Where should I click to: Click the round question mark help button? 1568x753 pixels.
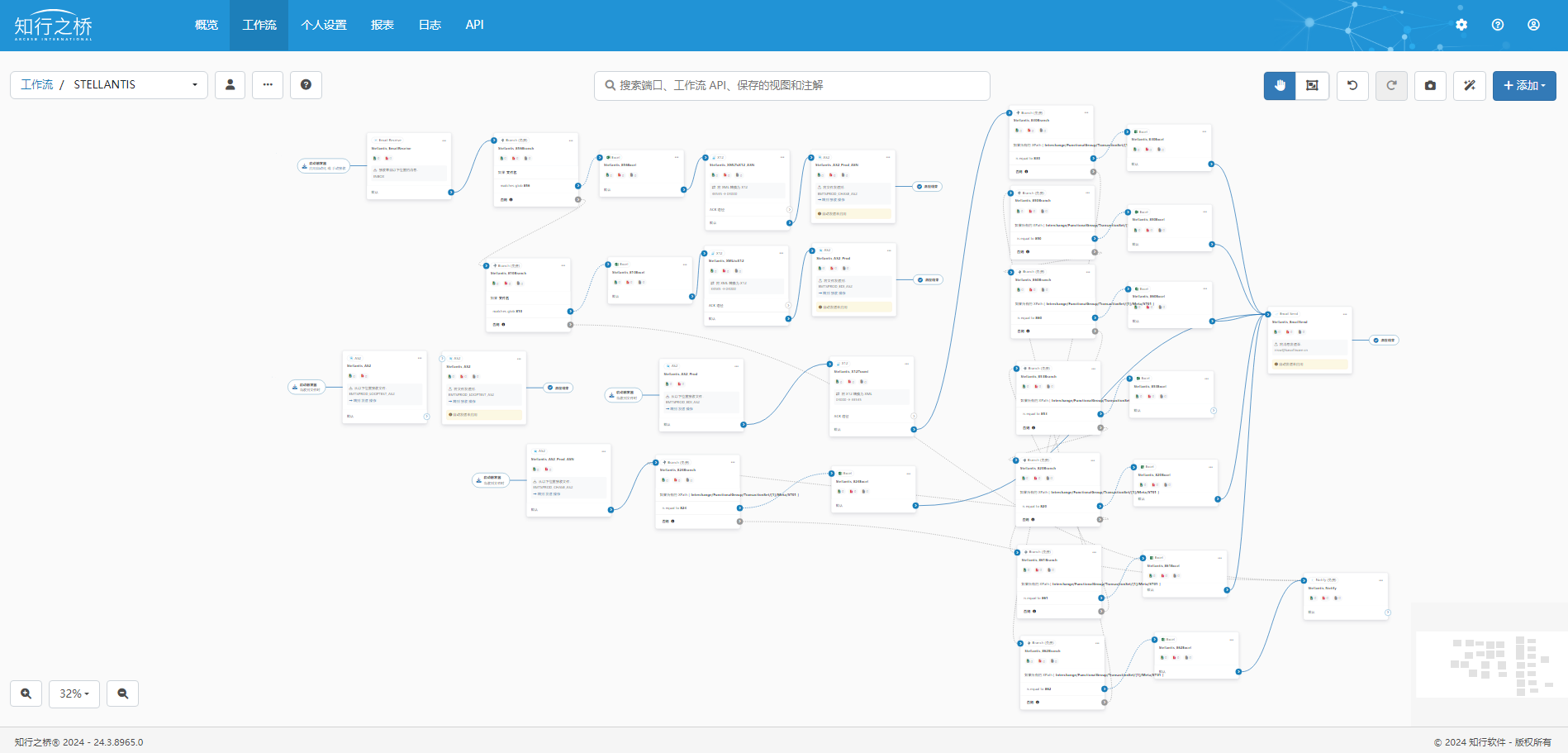[306, 85]
